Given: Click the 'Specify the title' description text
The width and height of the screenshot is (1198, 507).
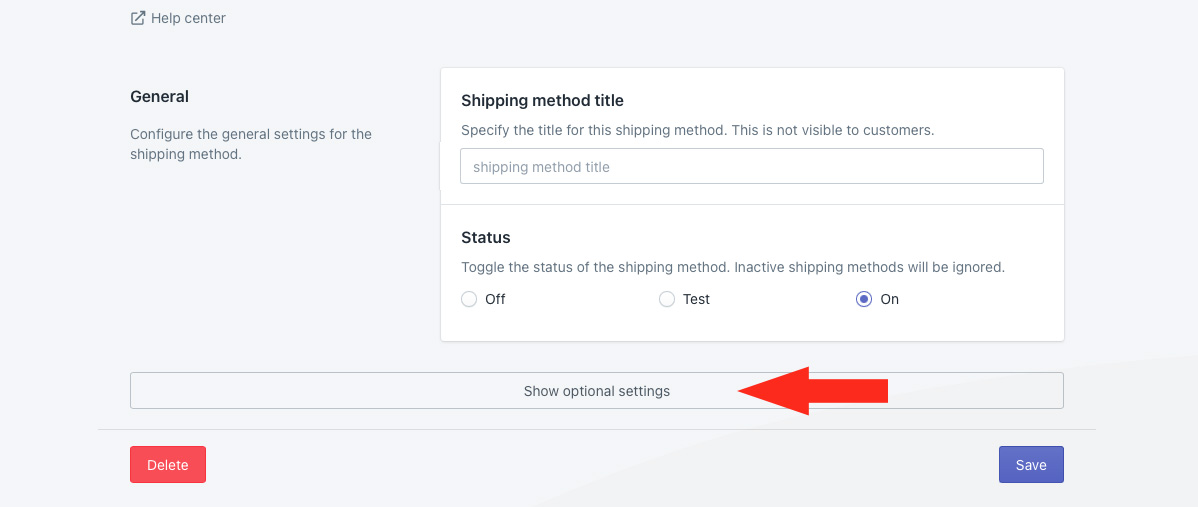Looking at the screenshot, I should pos(697,130).
